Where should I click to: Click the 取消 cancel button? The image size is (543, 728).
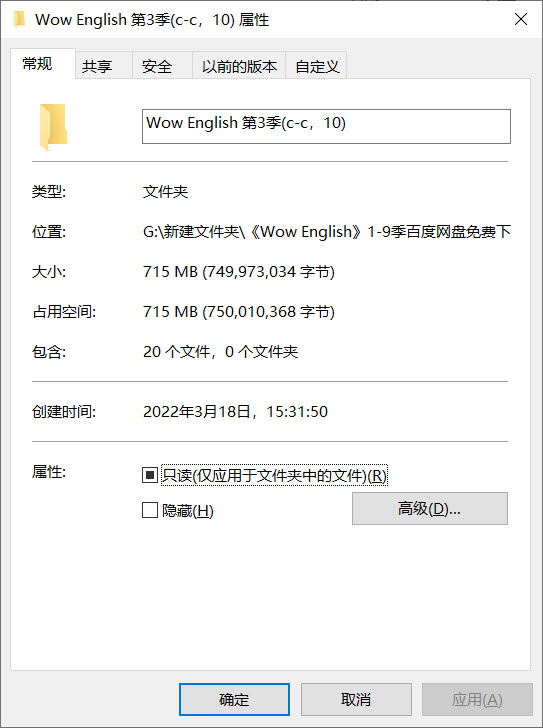click(356, 699)
